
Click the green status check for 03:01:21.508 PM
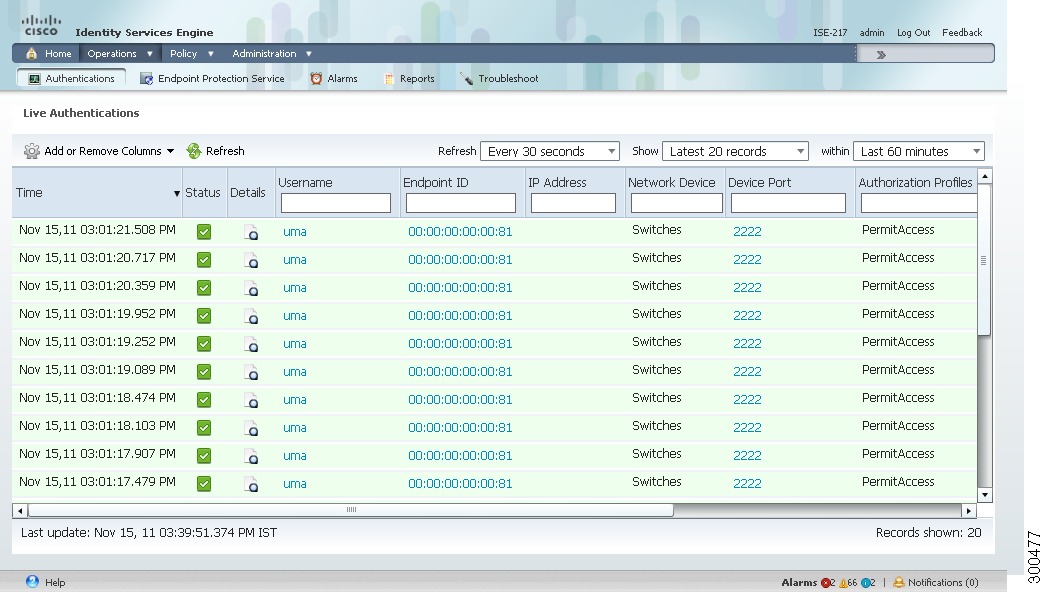[x=204, y=232]
